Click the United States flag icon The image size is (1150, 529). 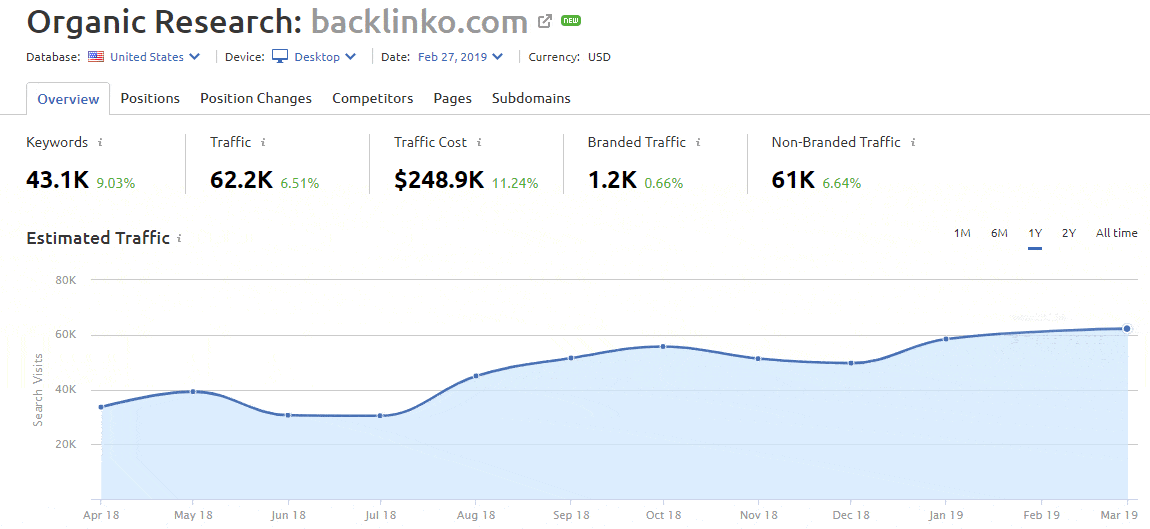tap(95, 56)
